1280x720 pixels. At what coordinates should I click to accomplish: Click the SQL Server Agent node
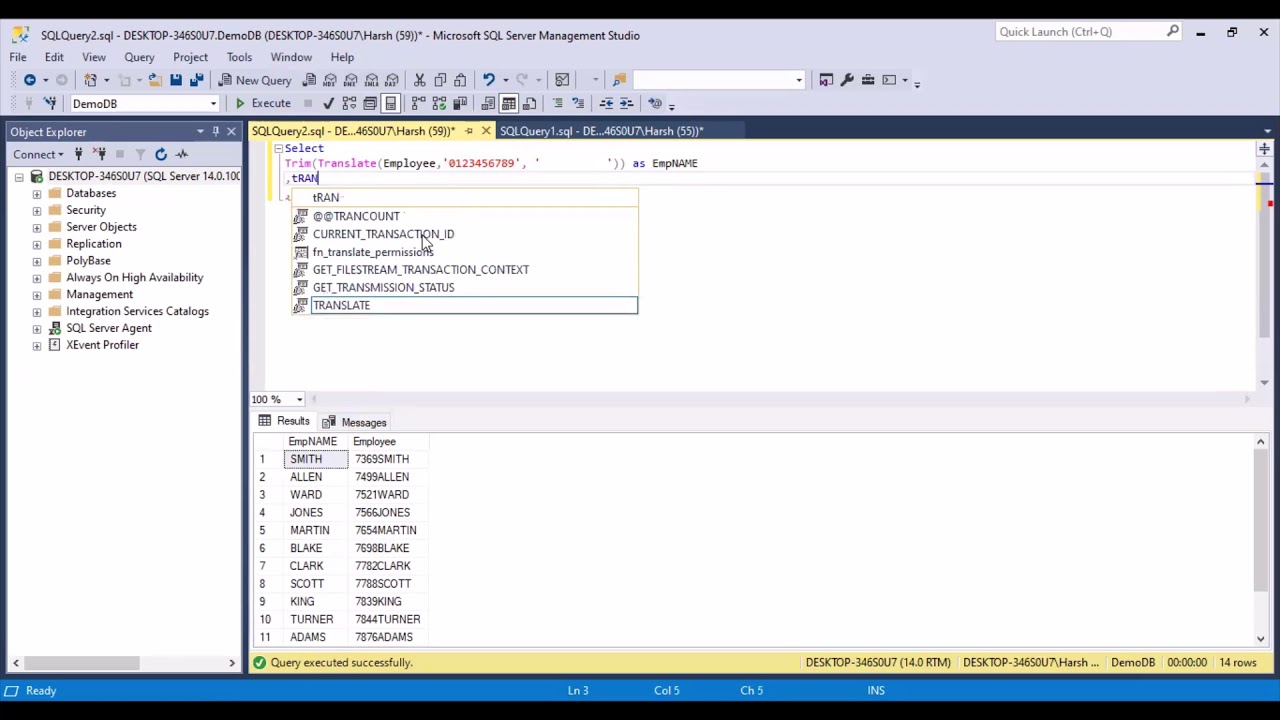109,328
